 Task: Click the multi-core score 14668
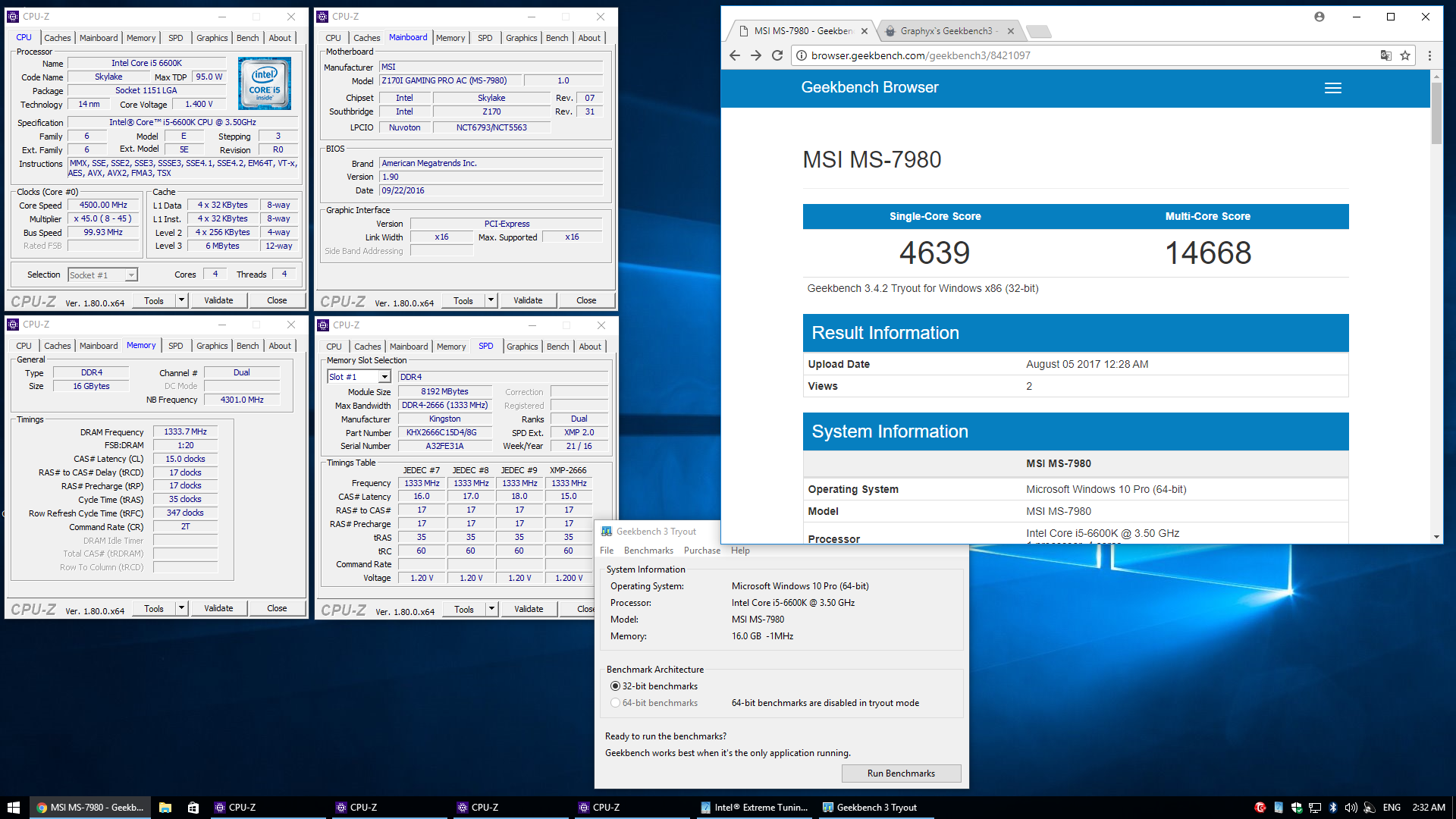[x=1208, y=253]
